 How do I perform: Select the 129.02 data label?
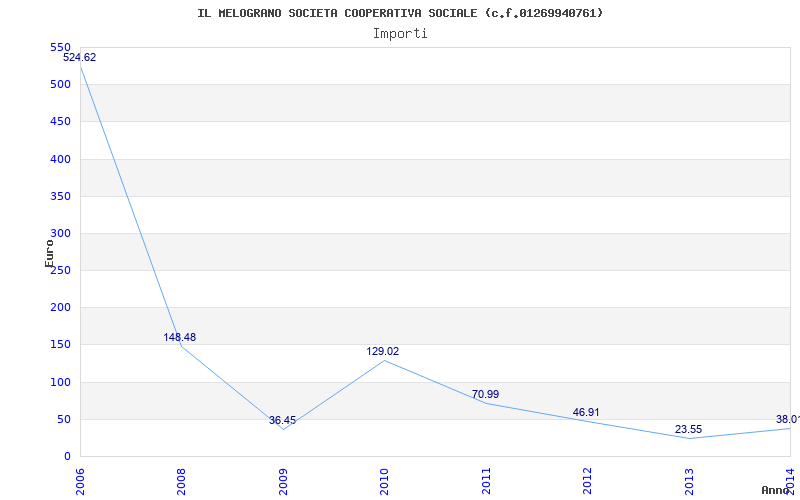[383, 352]
